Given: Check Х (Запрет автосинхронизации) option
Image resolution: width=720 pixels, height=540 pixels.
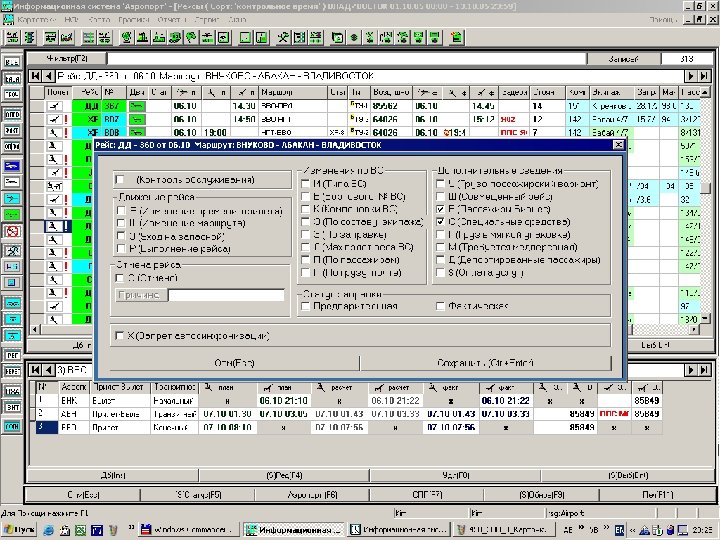Looking at the screenshot, I should pos(120,335).
